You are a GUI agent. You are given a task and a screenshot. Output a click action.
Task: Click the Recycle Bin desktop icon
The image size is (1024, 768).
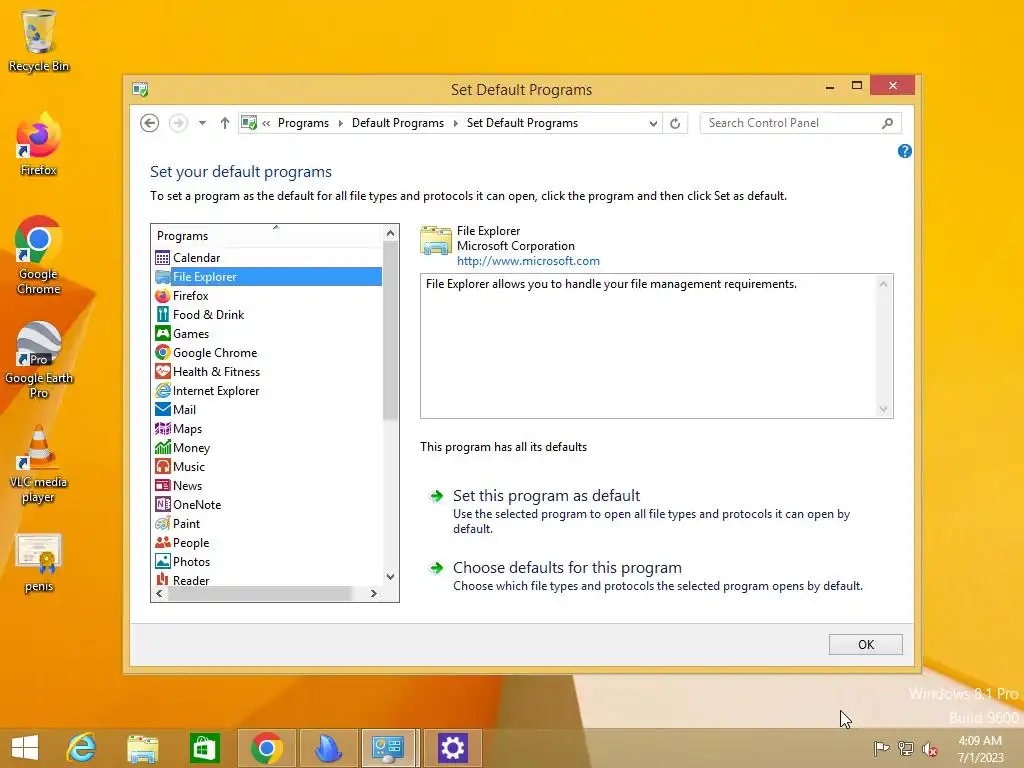(39, 41)
